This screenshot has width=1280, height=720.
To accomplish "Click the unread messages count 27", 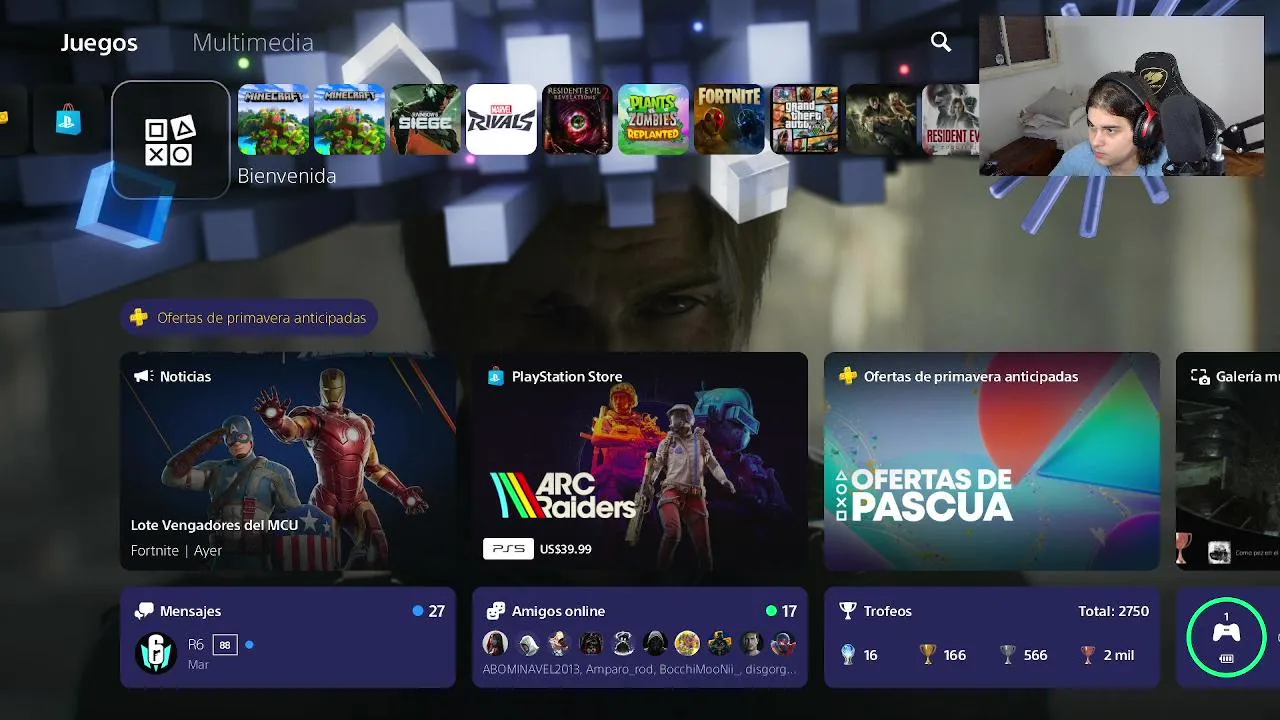I will 436,611.
